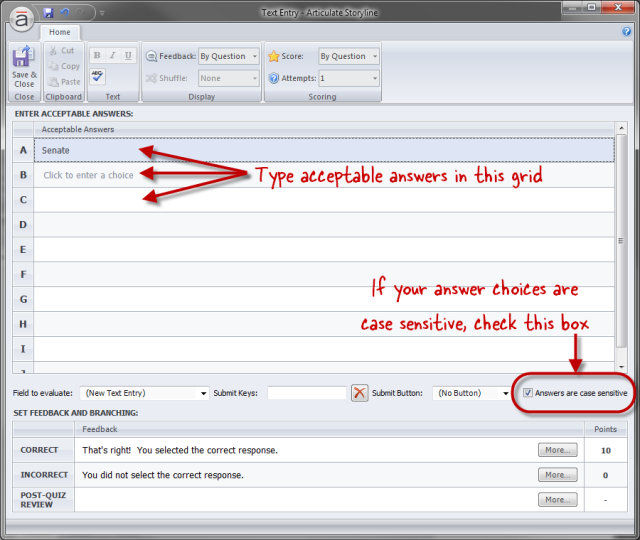Open the Score By Question dropdown
The width and height of the screenshot is (640, 540).
point(349,56)
